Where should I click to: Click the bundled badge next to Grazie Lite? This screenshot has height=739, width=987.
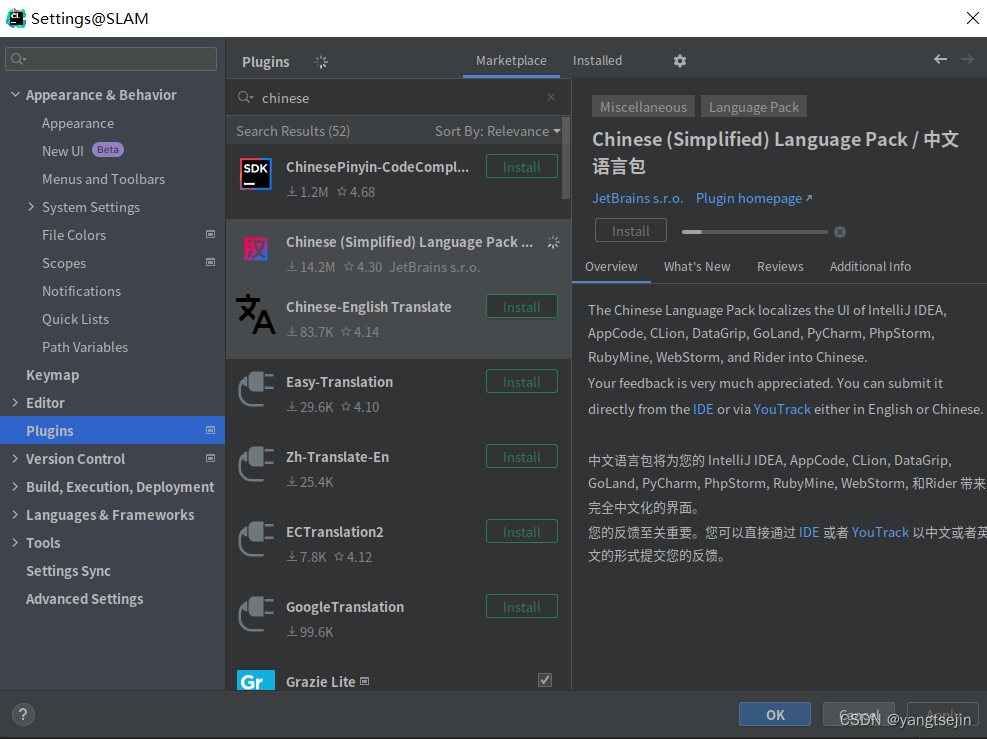click(x=364, y=682)
